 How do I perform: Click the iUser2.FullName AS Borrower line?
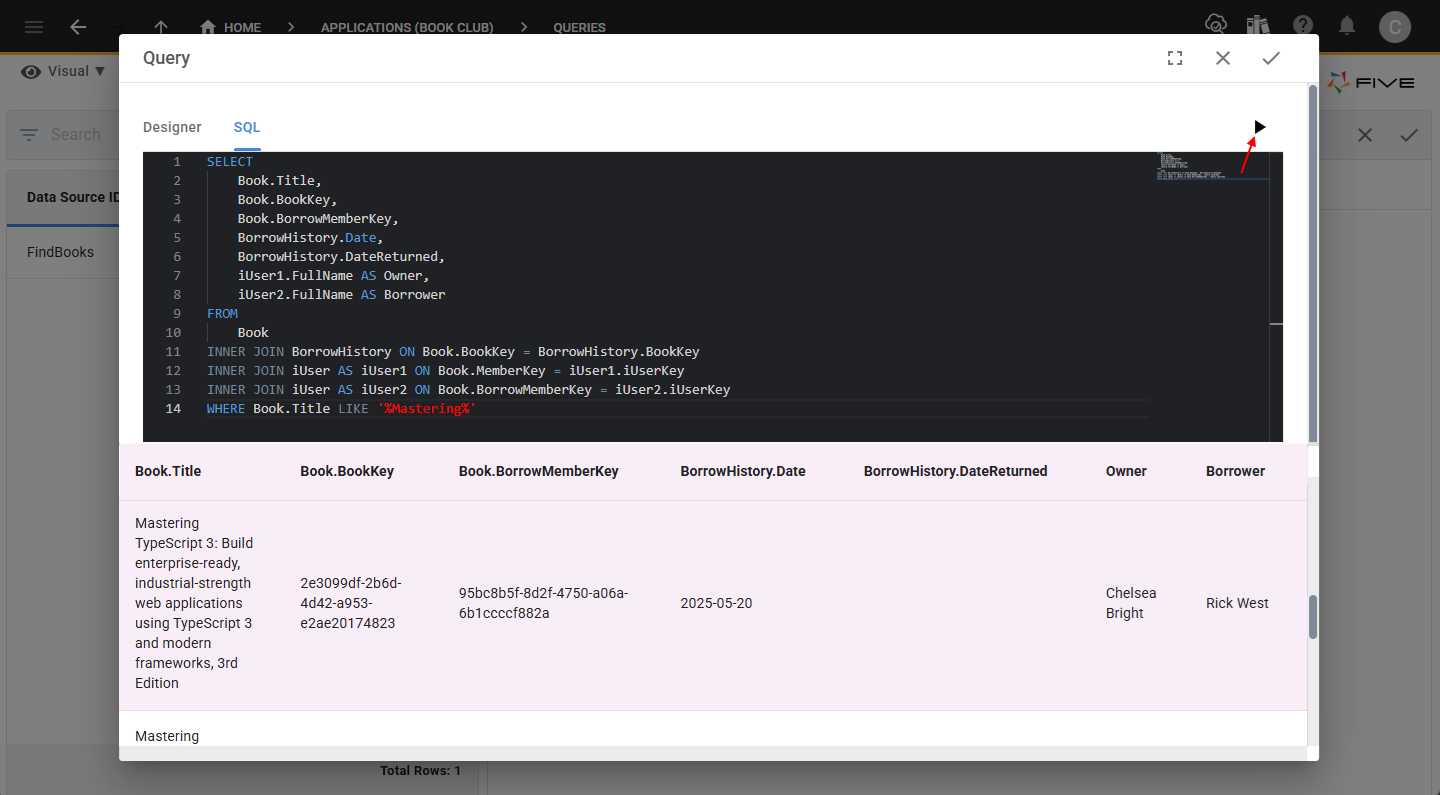pos(341,295)
